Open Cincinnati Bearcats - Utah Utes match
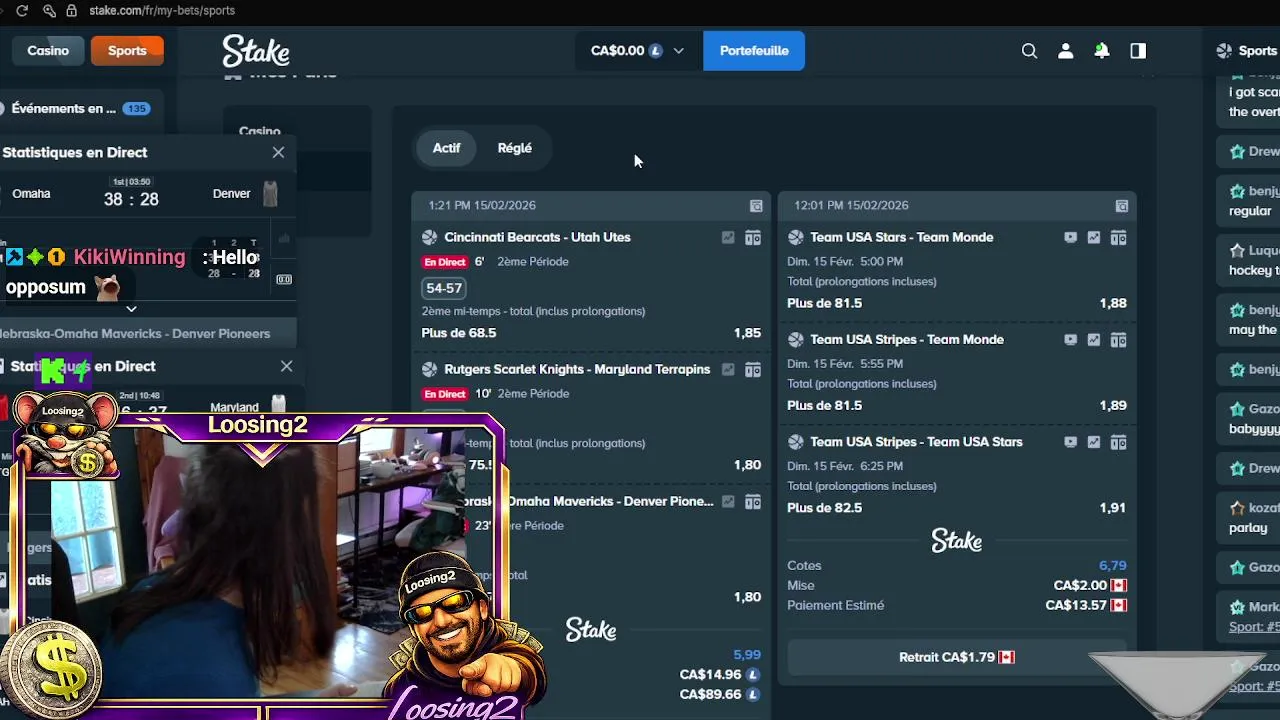The height and width of the screenshot is (720, 1280). (x=537, y=237)
